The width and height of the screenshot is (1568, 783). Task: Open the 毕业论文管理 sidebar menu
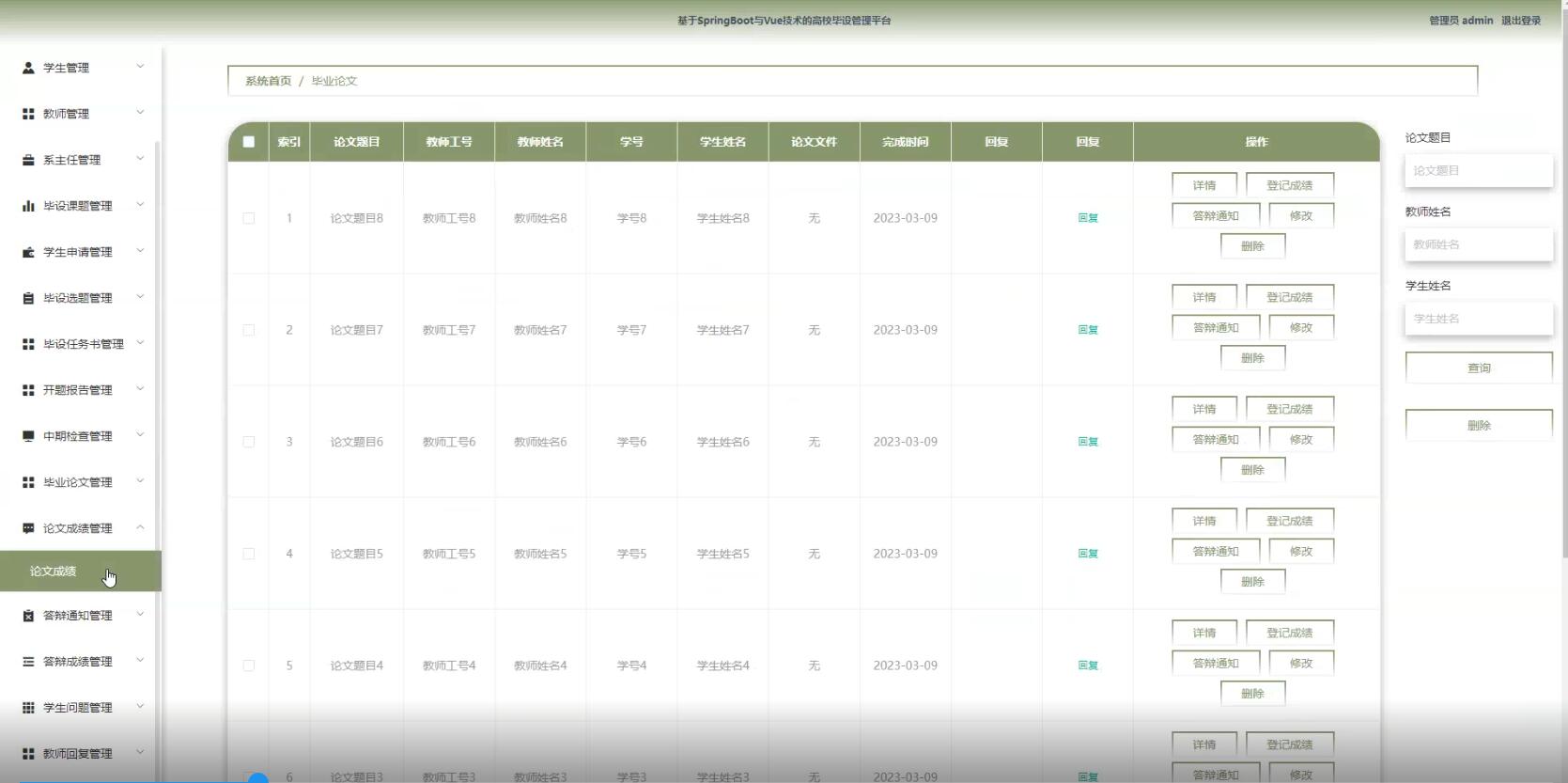(x=81, y=482)
